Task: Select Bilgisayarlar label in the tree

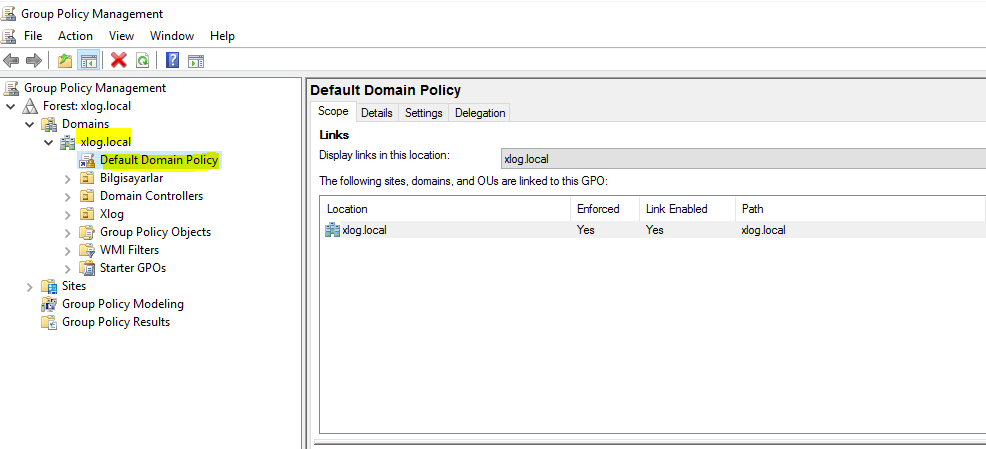Action: pos(131,178)
